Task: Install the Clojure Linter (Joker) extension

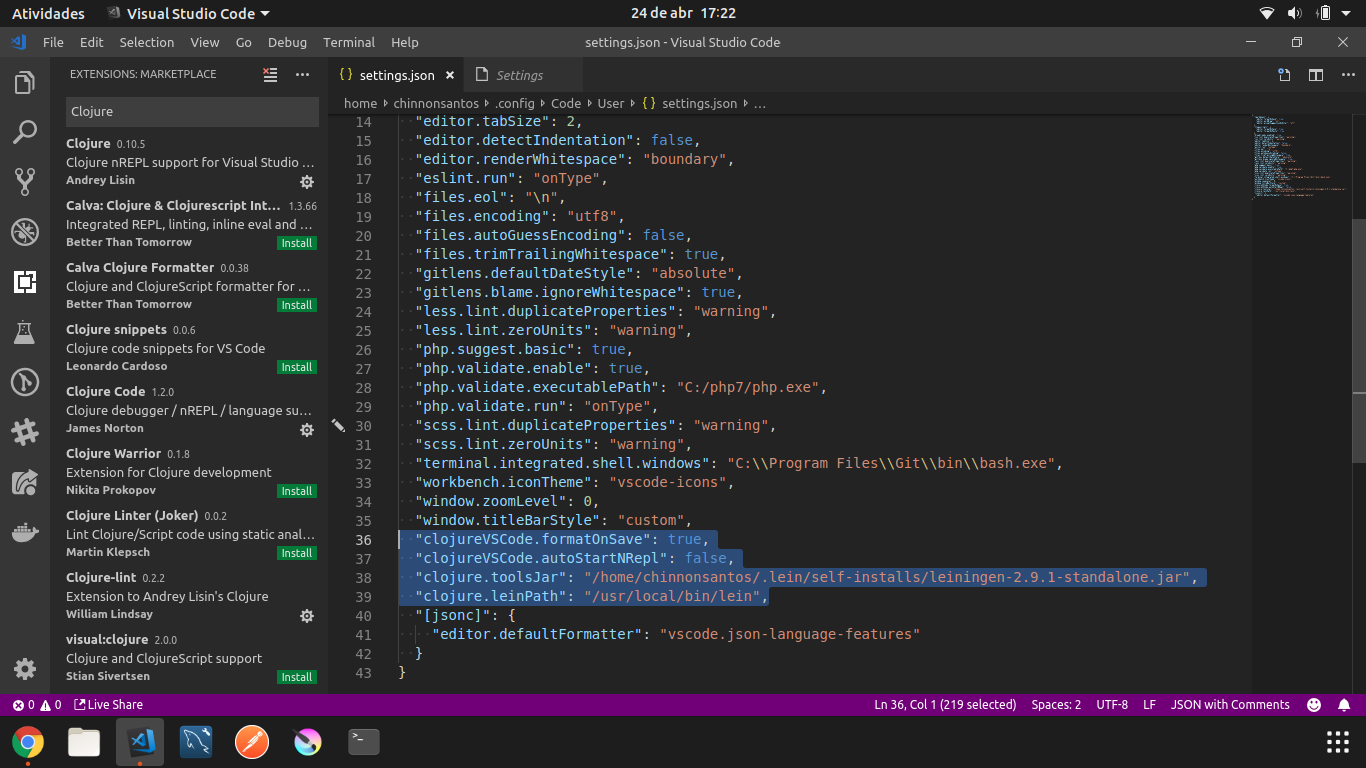Action: point(296,553)
